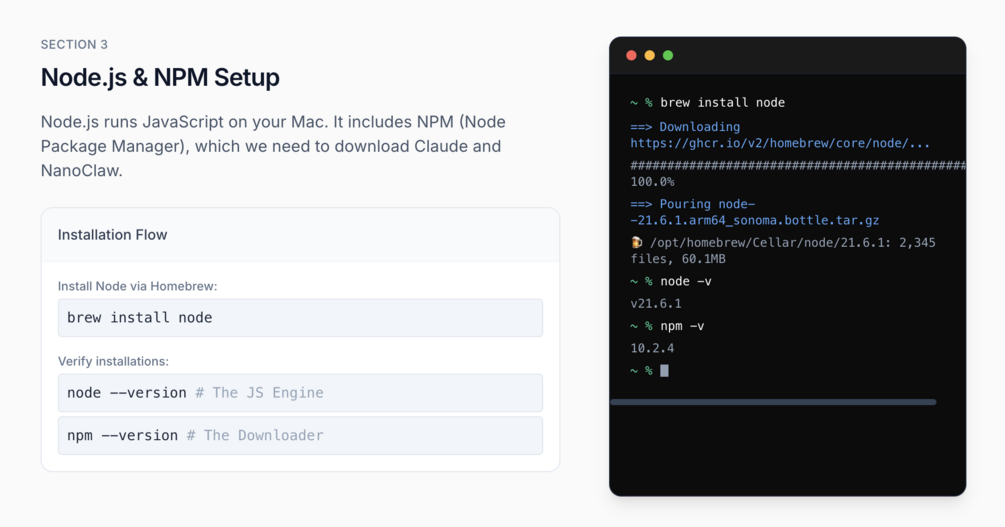
Task: Click the 'Installation Flow' card header
Action: coord(300,235)
